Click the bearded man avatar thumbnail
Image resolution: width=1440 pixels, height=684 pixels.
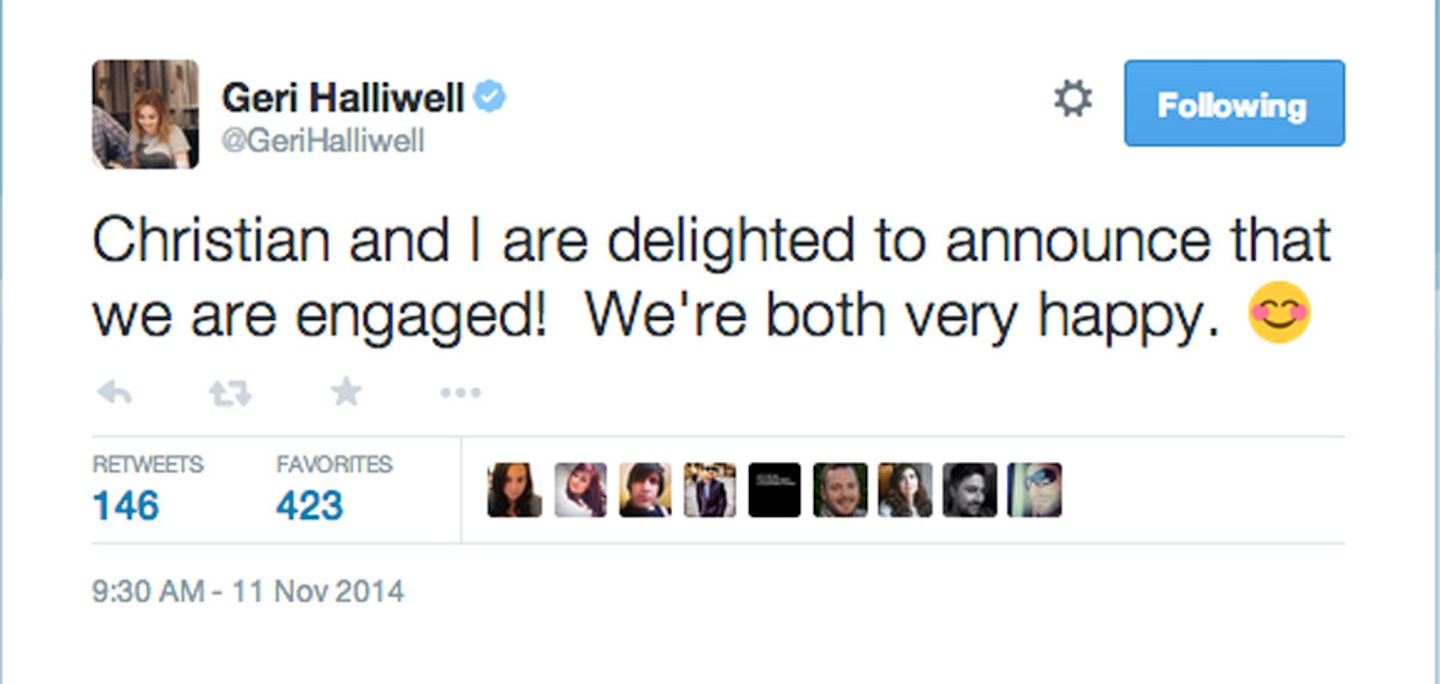[840, 490]
